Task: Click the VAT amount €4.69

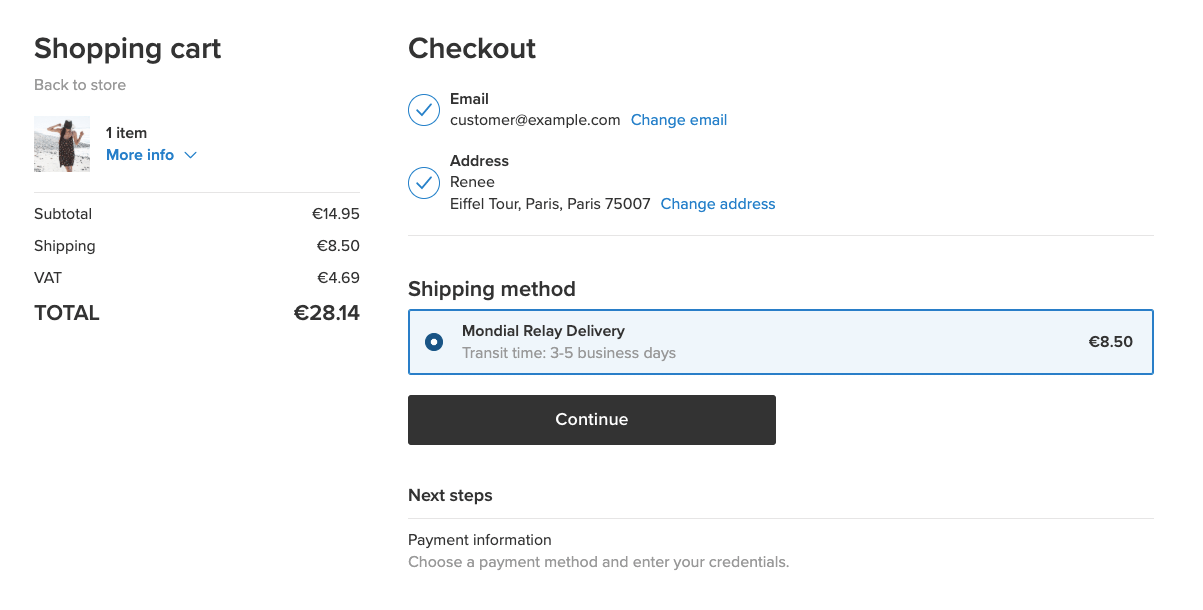Action: [338, 278]
